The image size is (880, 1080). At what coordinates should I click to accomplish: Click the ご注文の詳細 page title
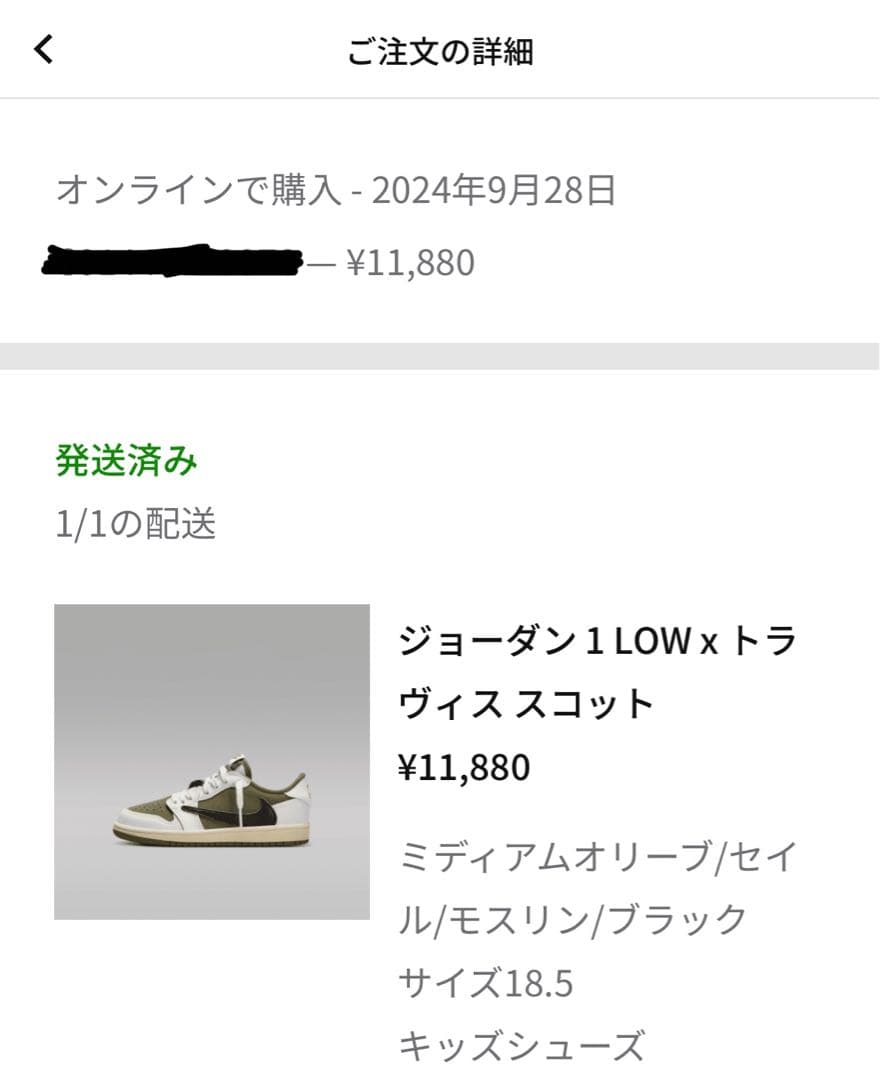[440, 51]
